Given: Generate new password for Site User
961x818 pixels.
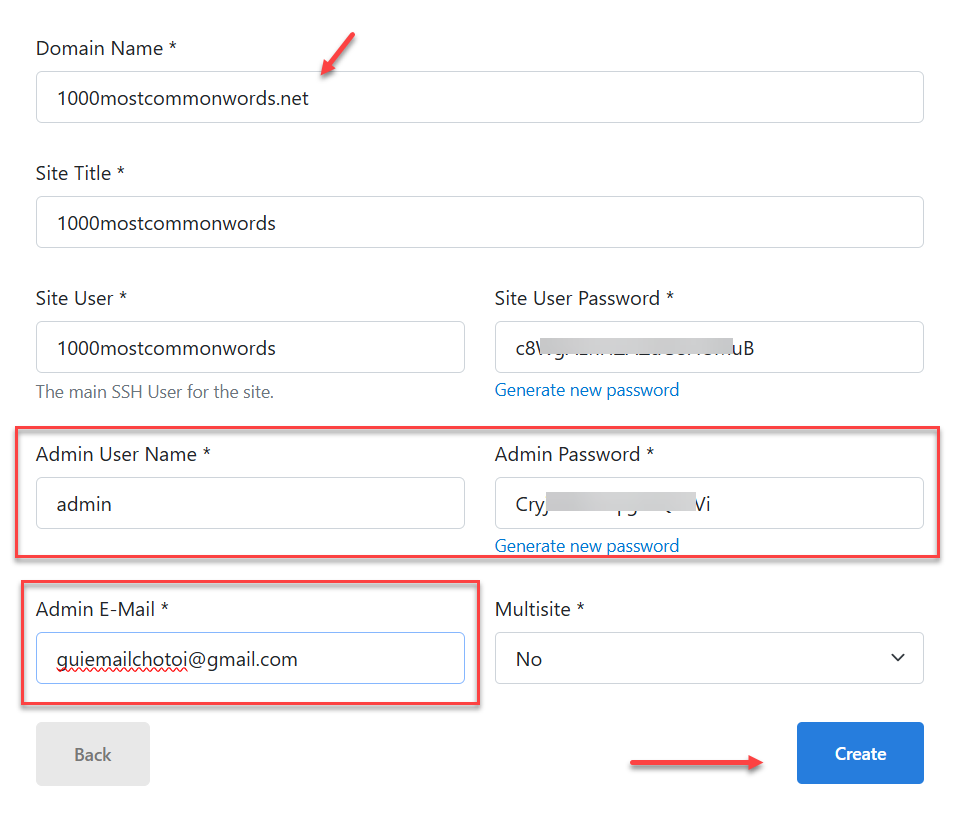Looking at the screenshot, I should pos(586,390).
